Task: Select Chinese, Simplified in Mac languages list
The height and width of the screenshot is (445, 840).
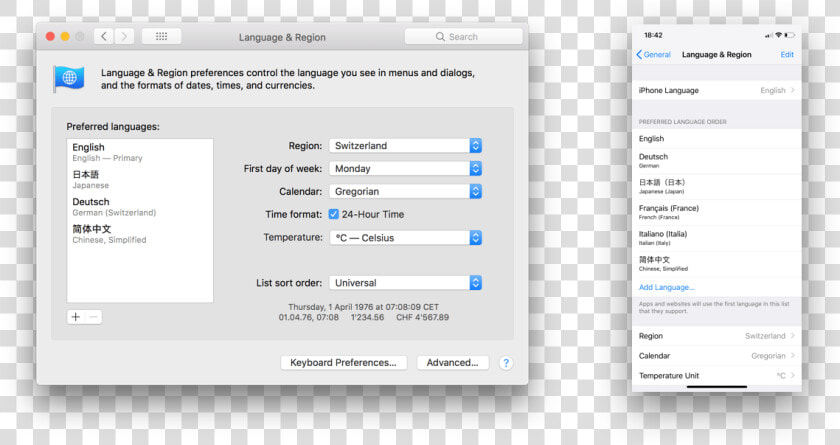Action: click(x=140, y=234)
